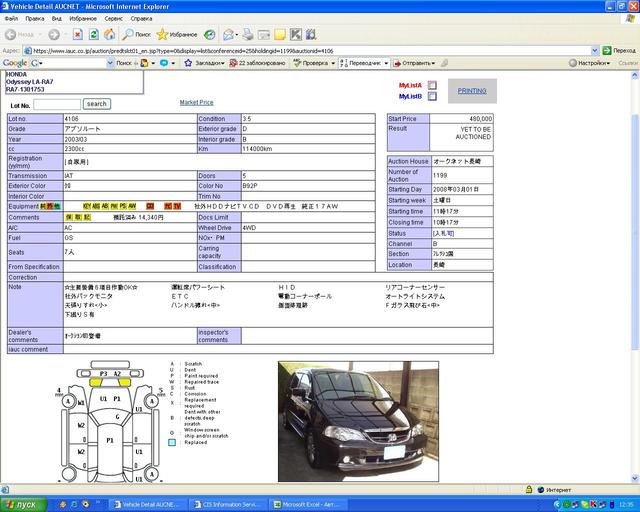
Task: Click '22 заблокировано' popup blocker button
Action: click(x=257, y=63)
